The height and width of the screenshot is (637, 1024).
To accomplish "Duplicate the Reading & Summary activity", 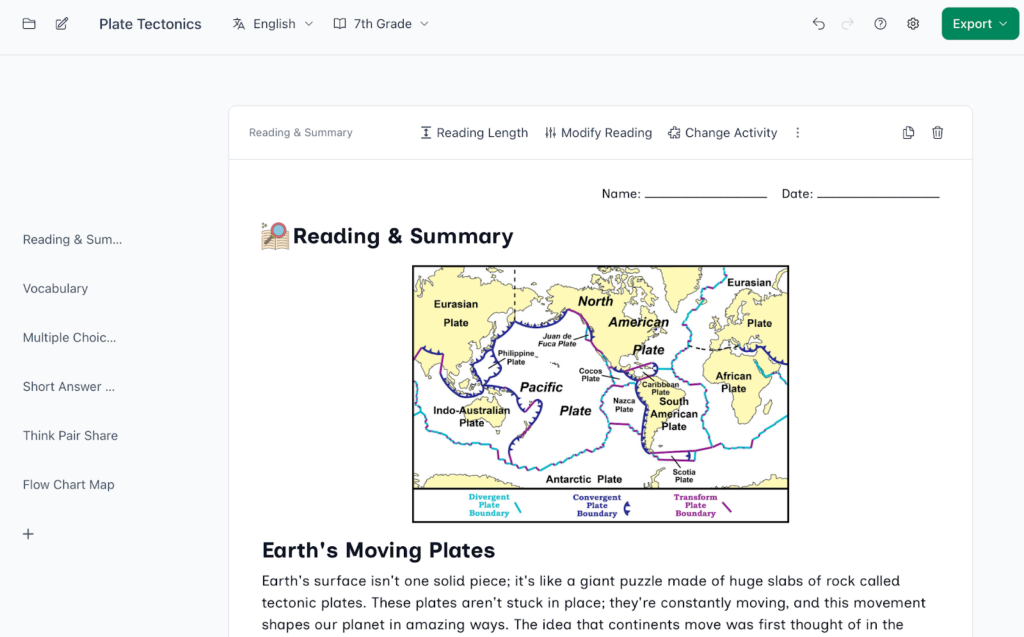I will [908, 133].
